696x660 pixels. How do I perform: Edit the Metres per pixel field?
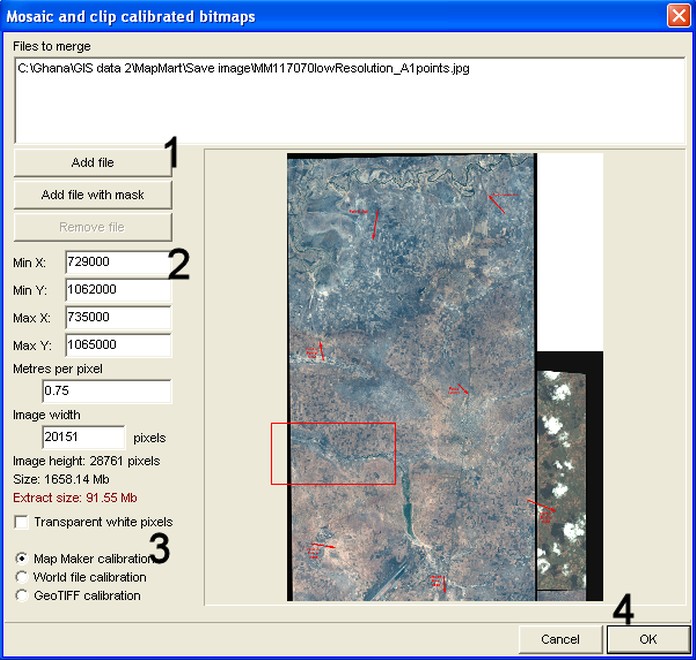[x=106, y=391]
